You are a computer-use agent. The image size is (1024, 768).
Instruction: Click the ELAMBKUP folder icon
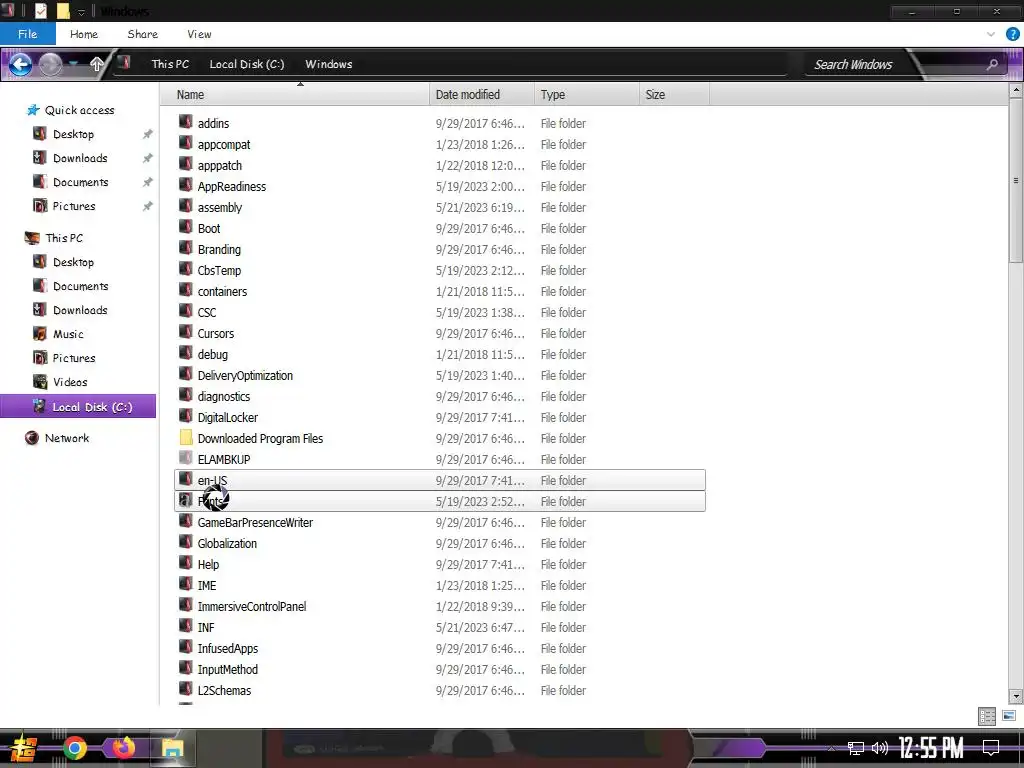coord(185,458)
